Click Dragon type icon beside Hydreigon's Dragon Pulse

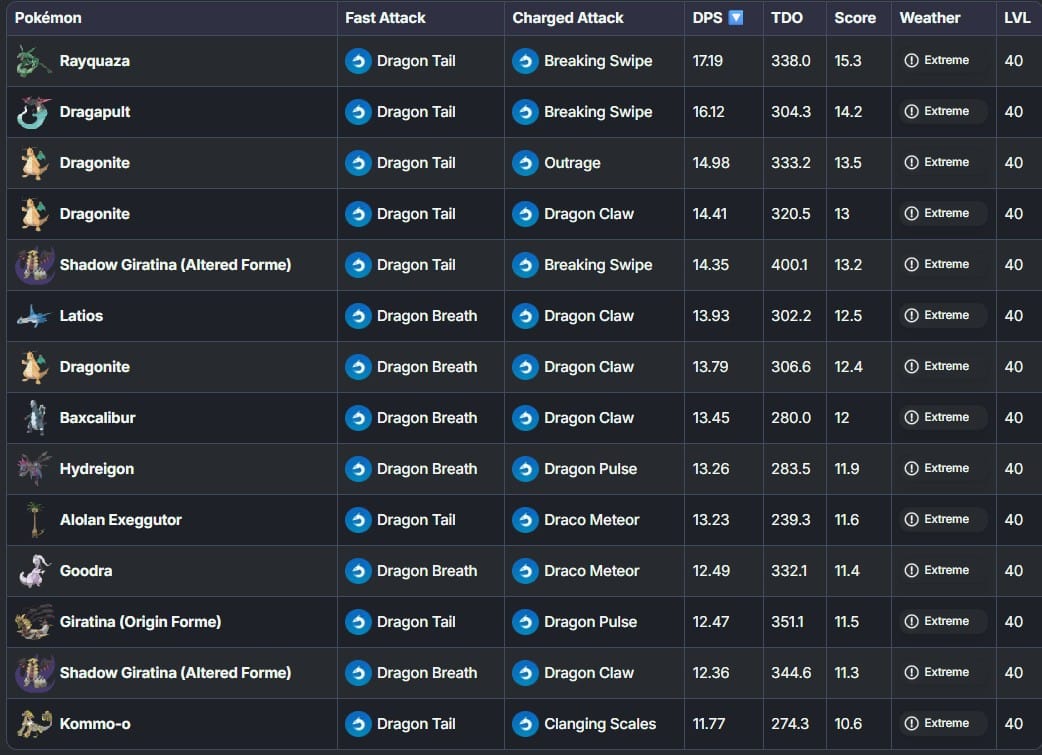[525, 469]
